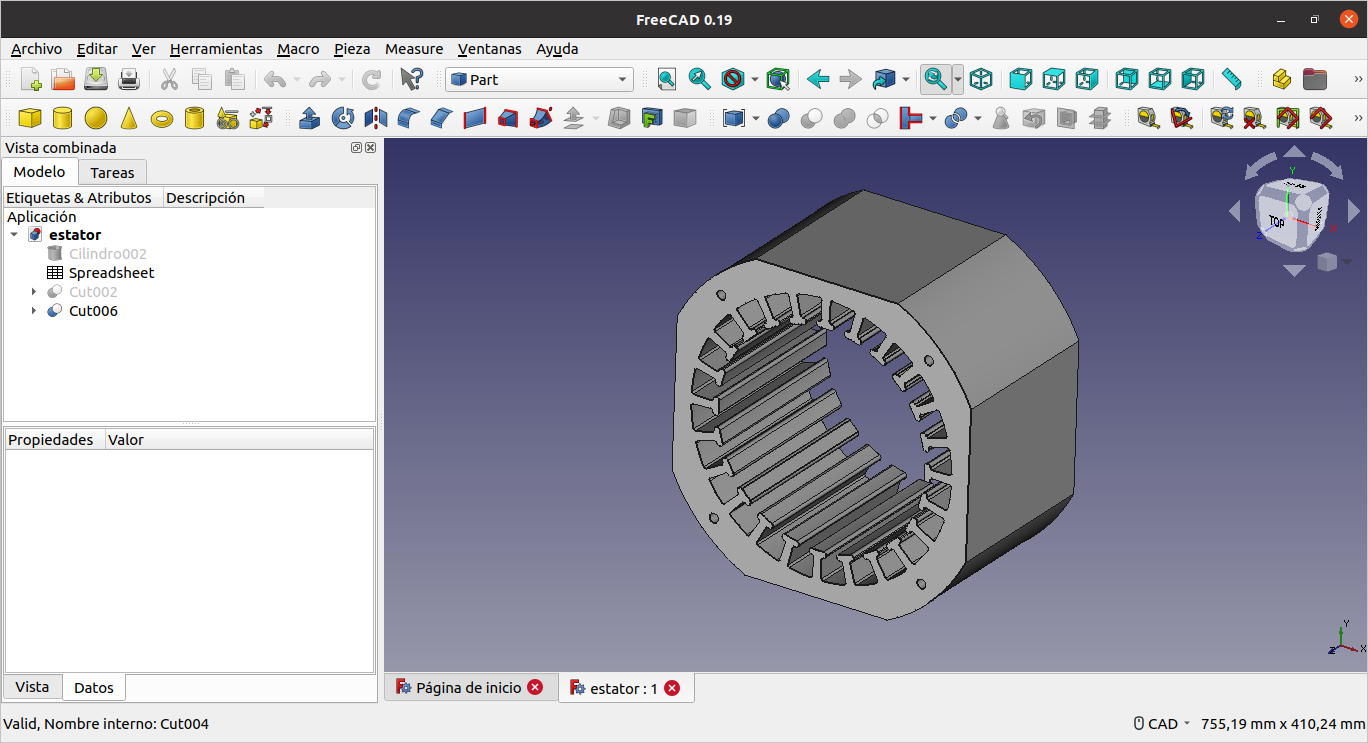The width and height of the screenshot is (1368, 743).
Task: Toggle all measurements with green-framed icon
Action: [1287, 119]
